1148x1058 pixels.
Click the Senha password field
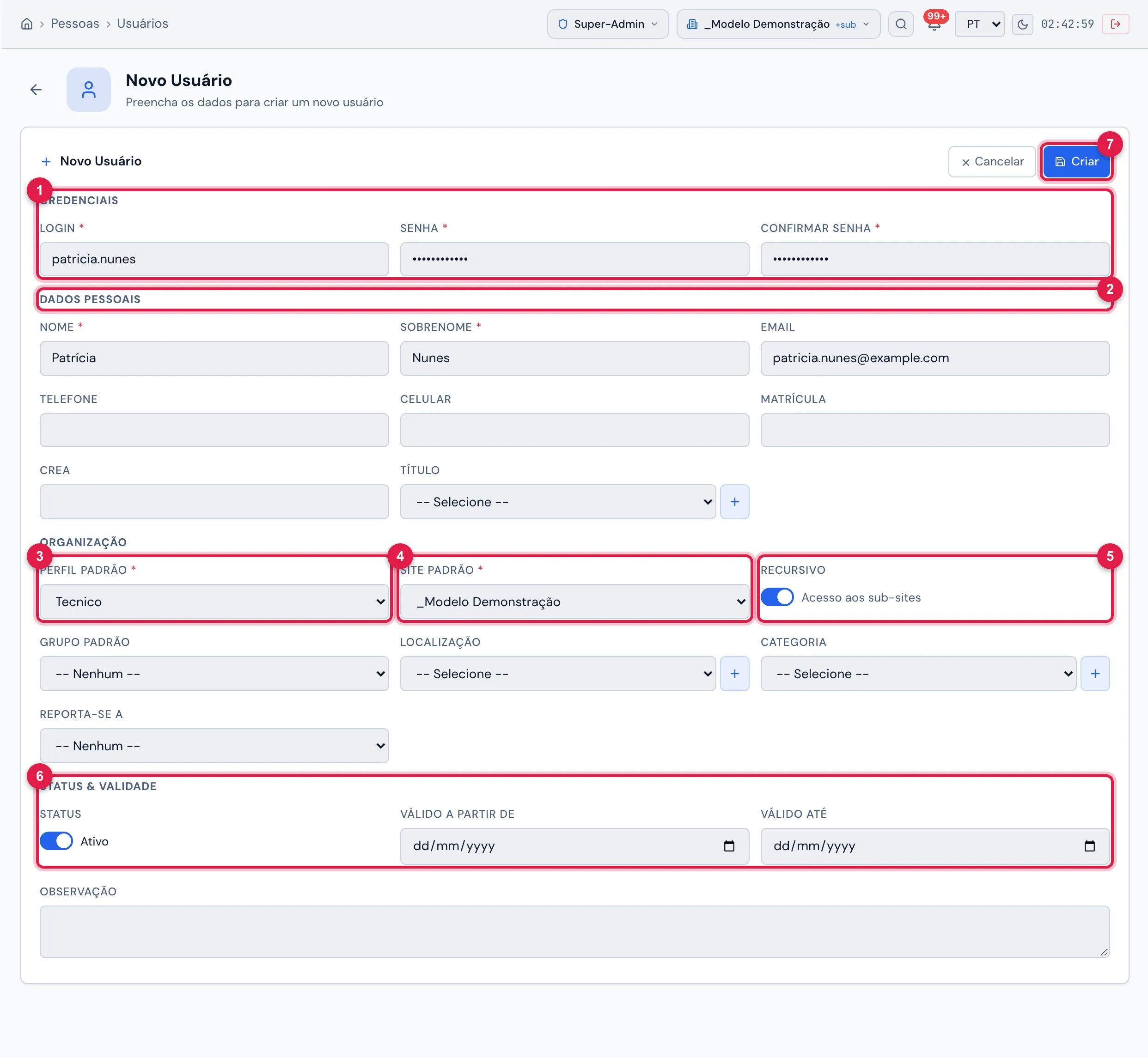tap(574, 259)
